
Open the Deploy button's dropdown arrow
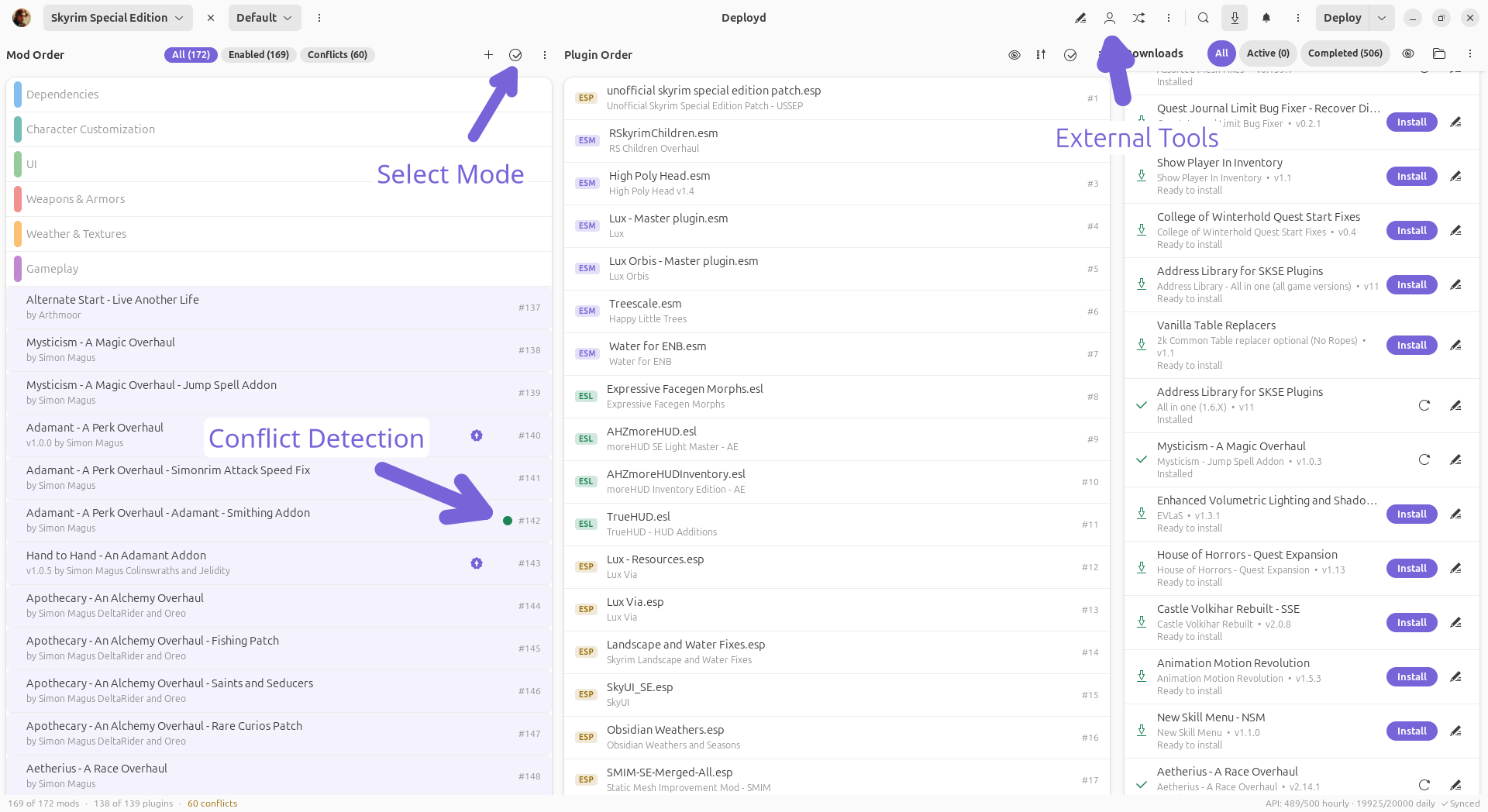[x=1382, y=18]
